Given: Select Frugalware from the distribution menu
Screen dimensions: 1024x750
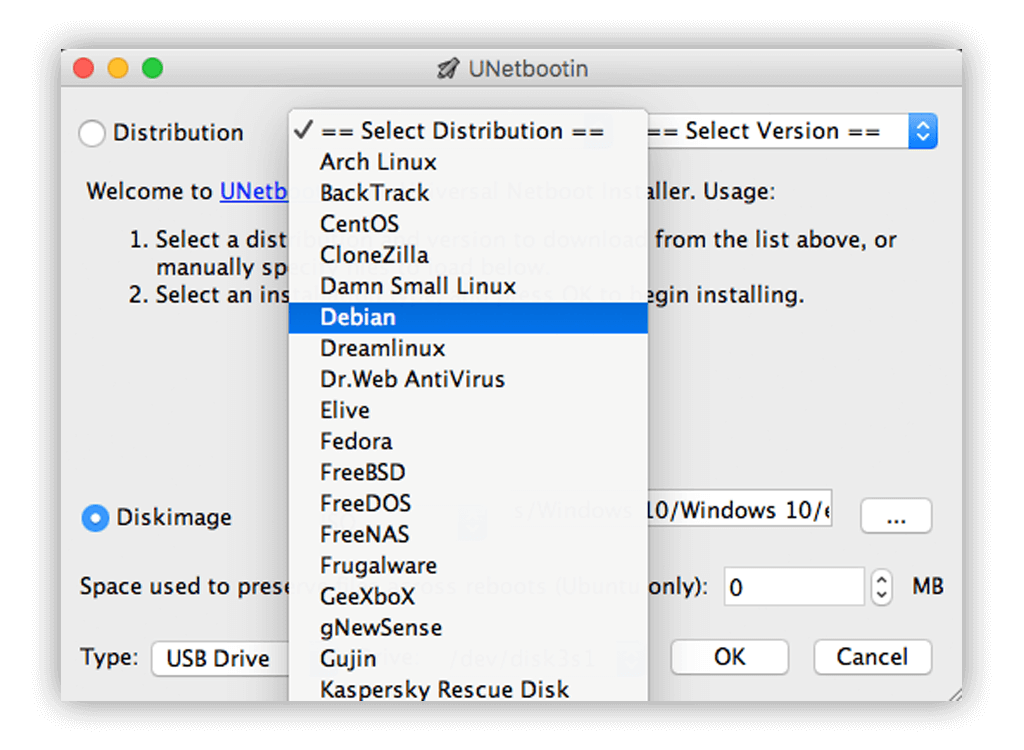Looking at the screenshot, I should tap(468, 566).
